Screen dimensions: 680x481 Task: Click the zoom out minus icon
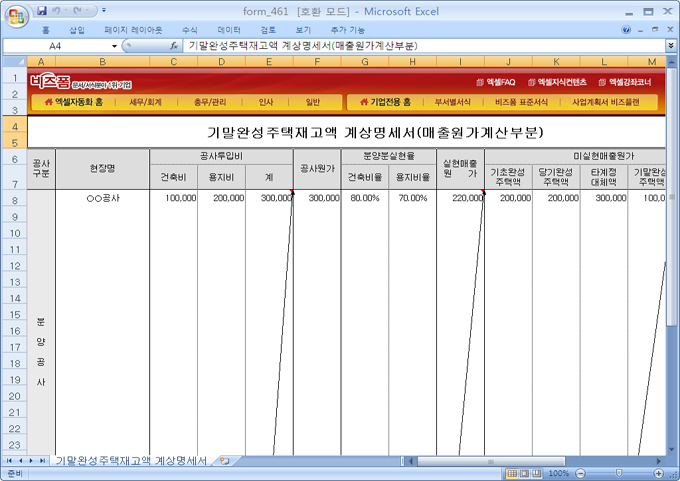point(581,473)
